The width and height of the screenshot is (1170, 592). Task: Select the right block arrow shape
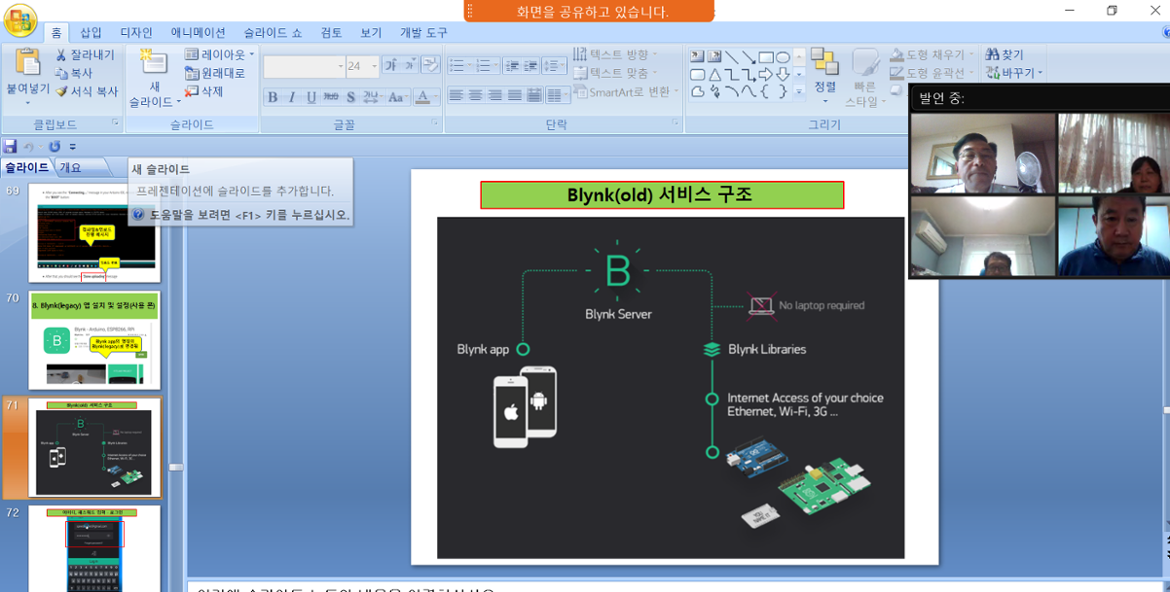click(x=766, y=74)
